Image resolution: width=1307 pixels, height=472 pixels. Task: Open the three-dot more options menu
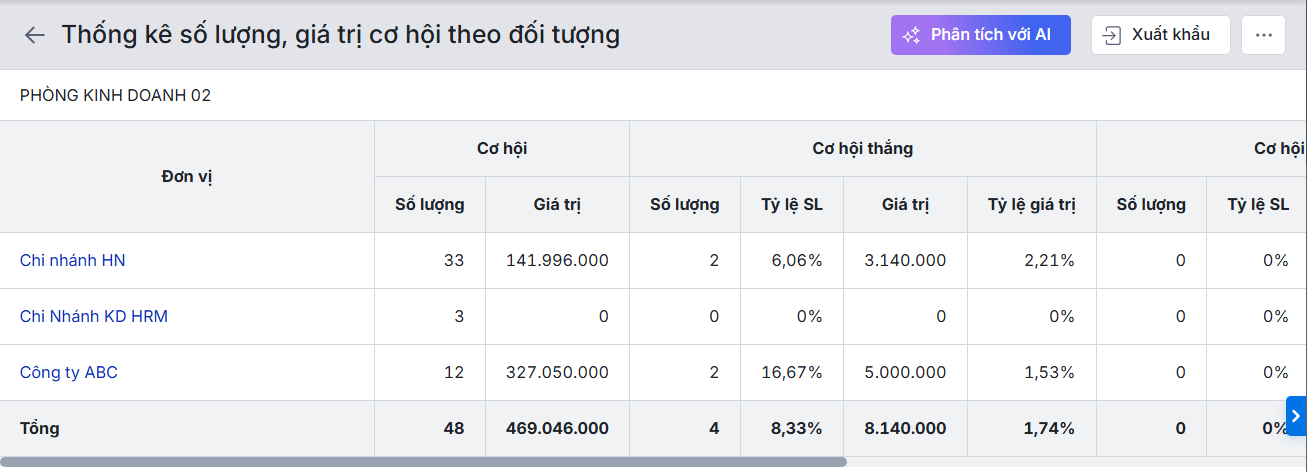click(1263, 35)
